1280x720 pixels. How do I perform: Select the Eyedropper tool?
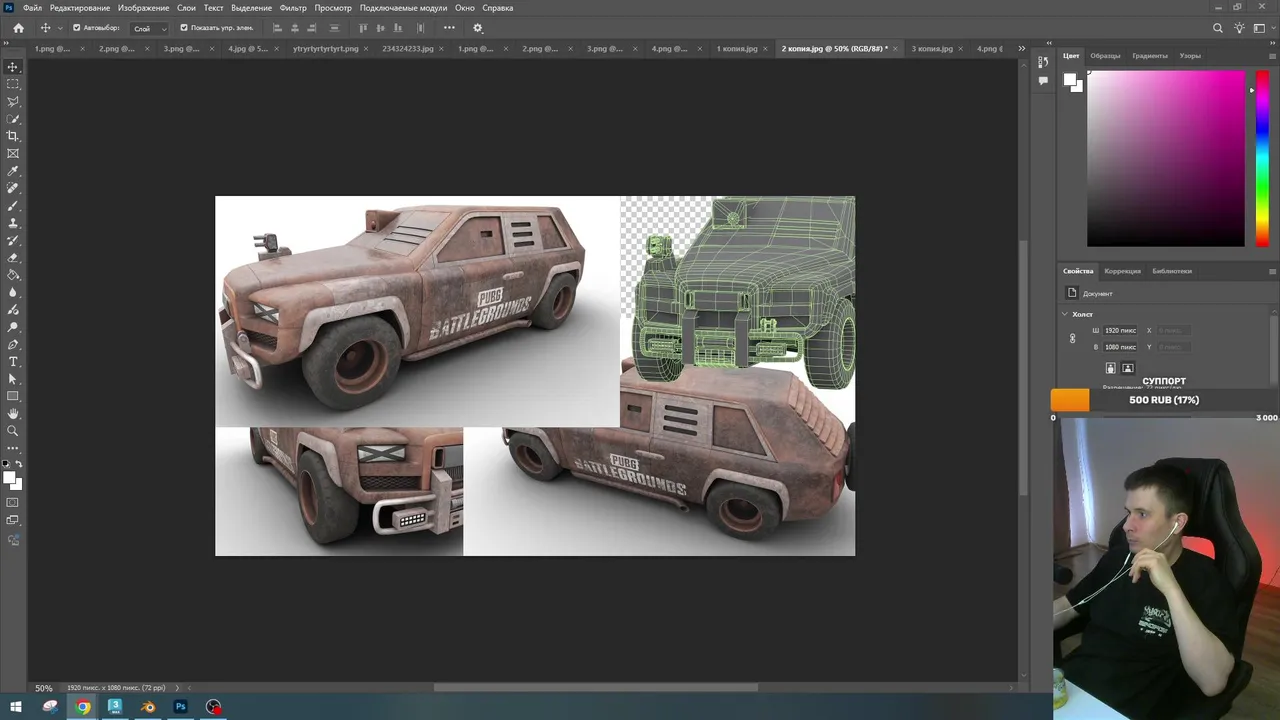(13, 171)
